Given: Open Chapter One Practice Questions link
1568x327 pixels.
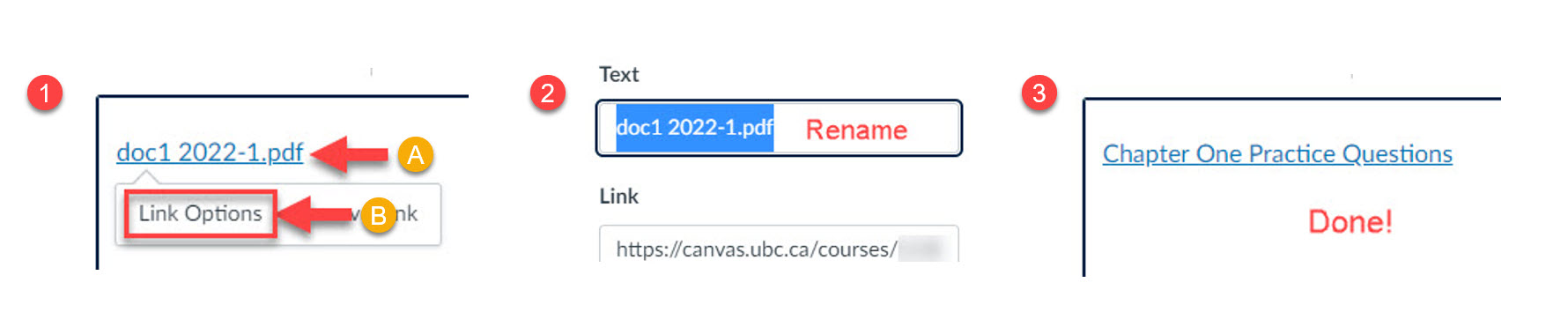Looking at the screenshot, I should pyautogui.click(x=1277, y=153).
